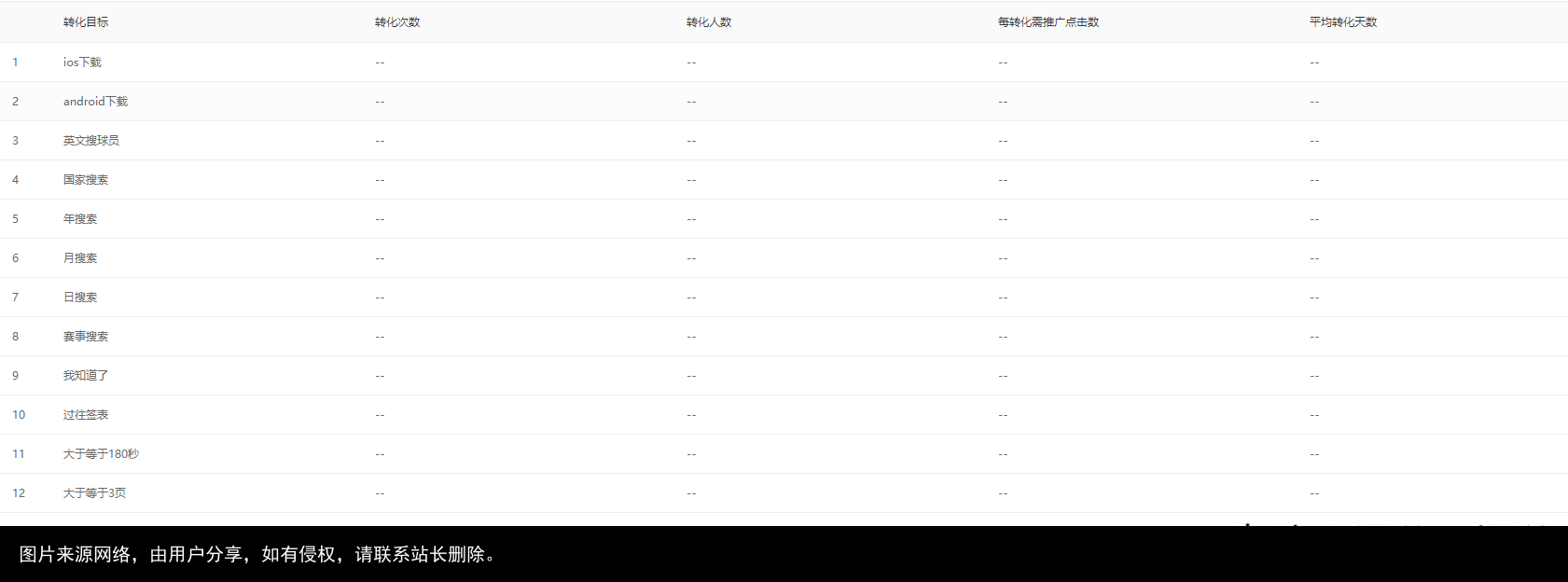Viewport: 1568px width, 582px height.
Task: Open the ios下载 conversion goal
Action: pyautogui.click(x=82, y=62)
